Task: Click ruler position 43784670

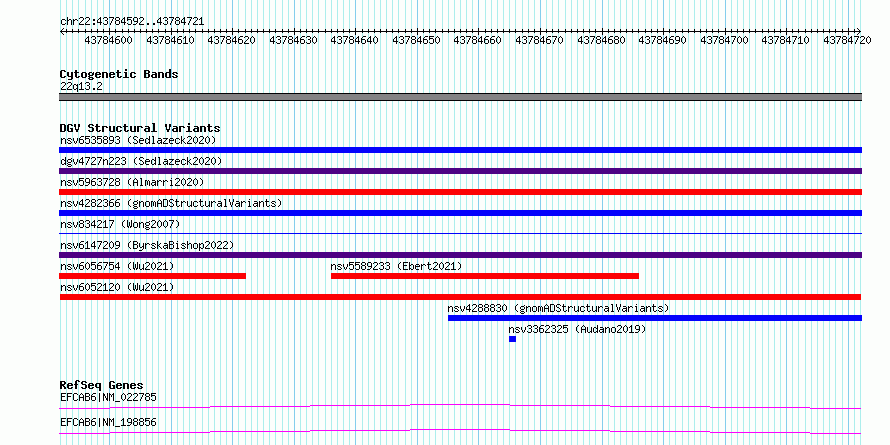Action: pyautogui.click(x=540, y=41)
